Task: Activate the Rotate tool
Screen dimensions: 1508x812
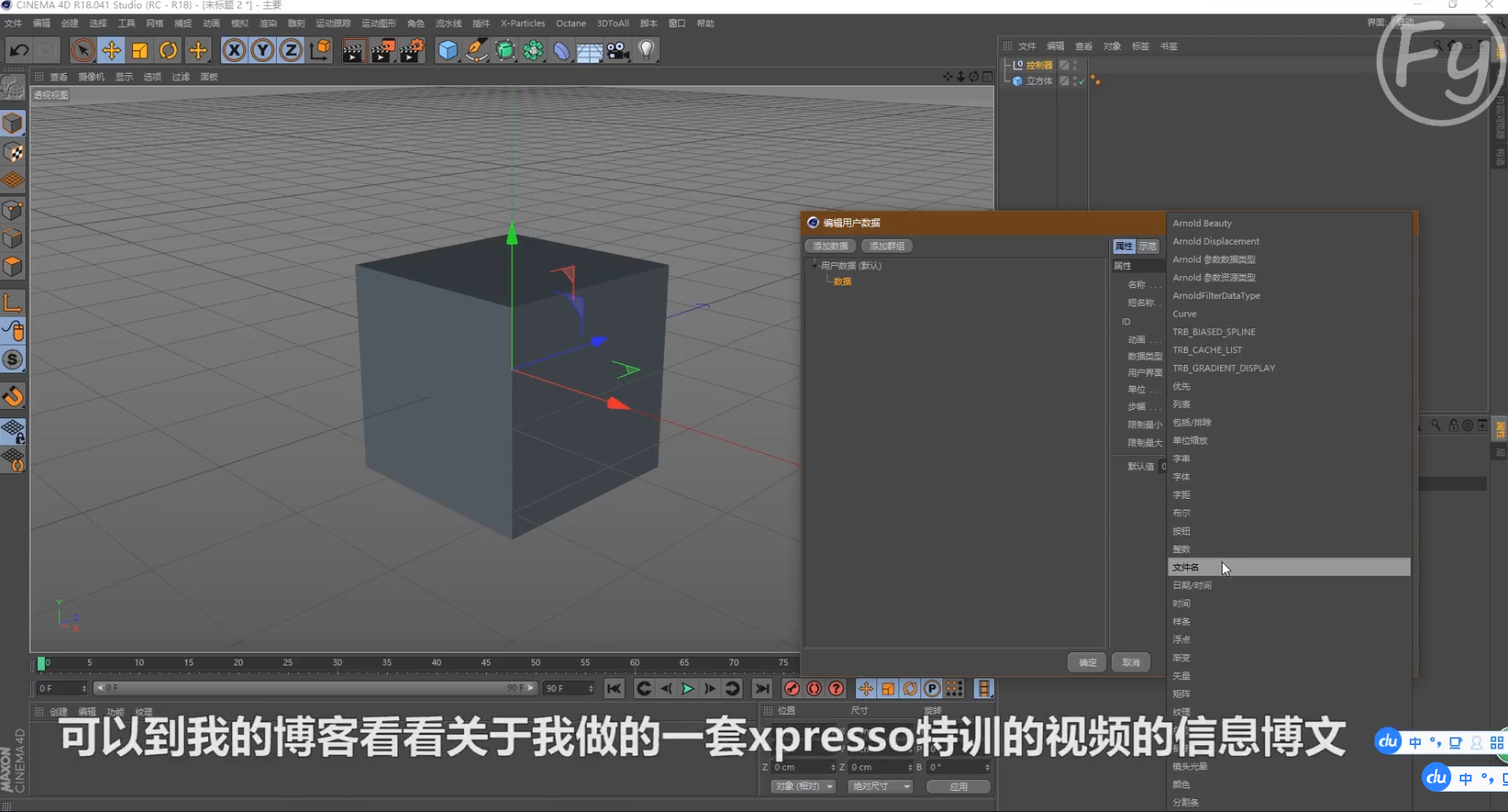Action: click(168, 51)
